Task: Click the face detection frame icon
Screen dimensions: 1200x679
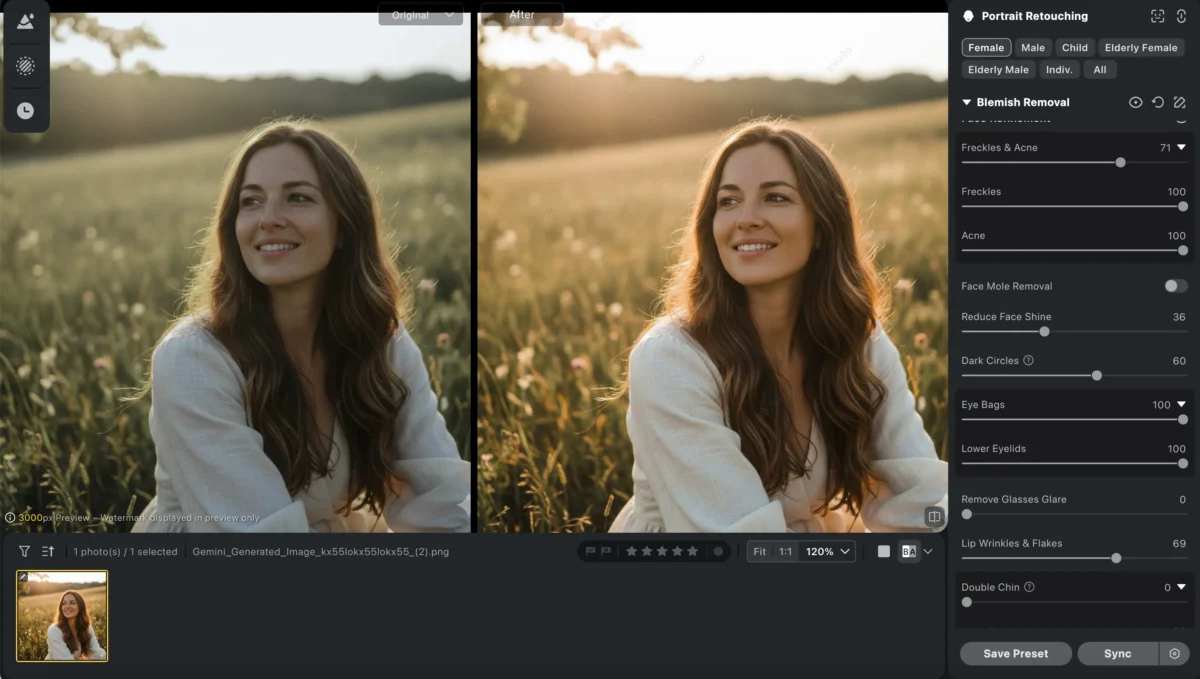Action: tap(1158, 16)
